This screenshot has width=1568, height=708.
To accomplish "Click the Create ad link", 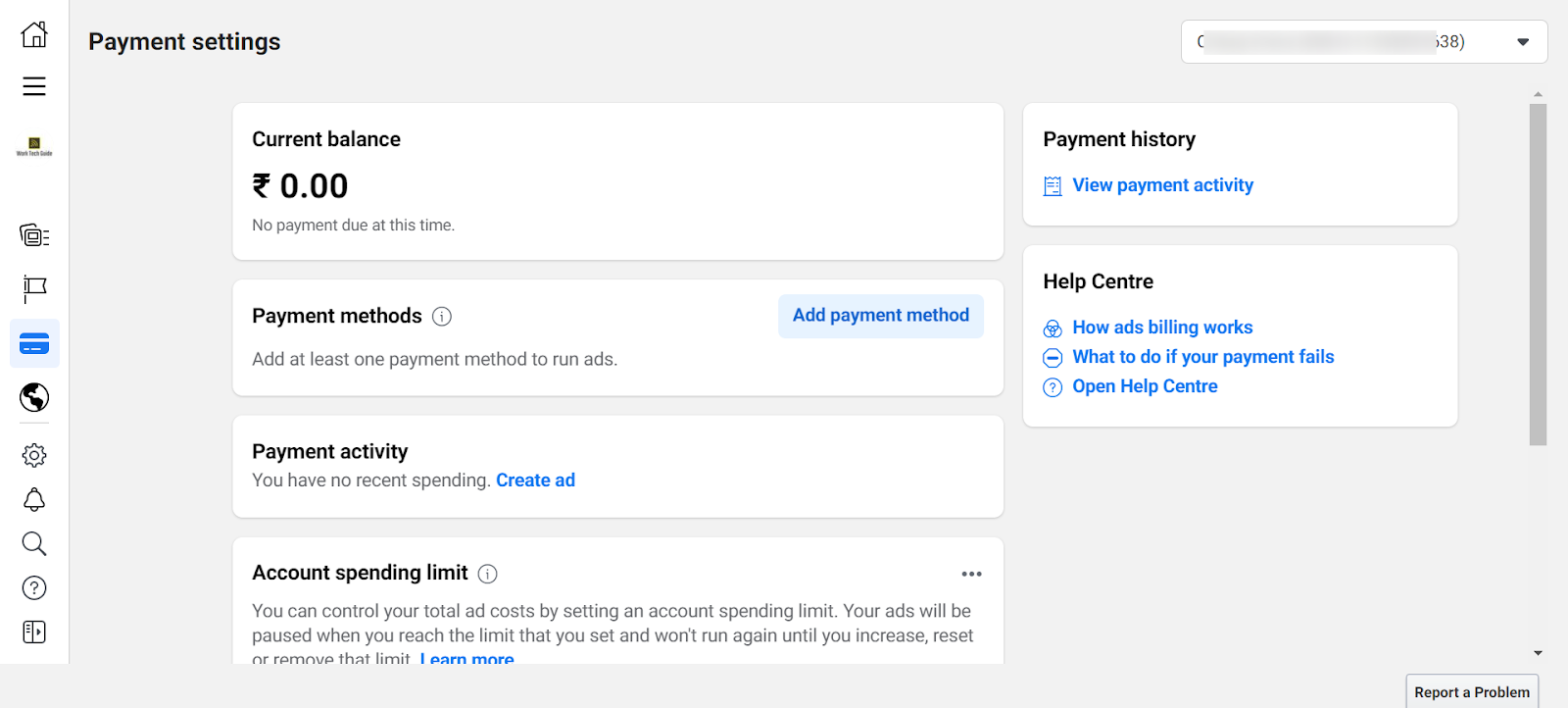I will pos(535,480).
